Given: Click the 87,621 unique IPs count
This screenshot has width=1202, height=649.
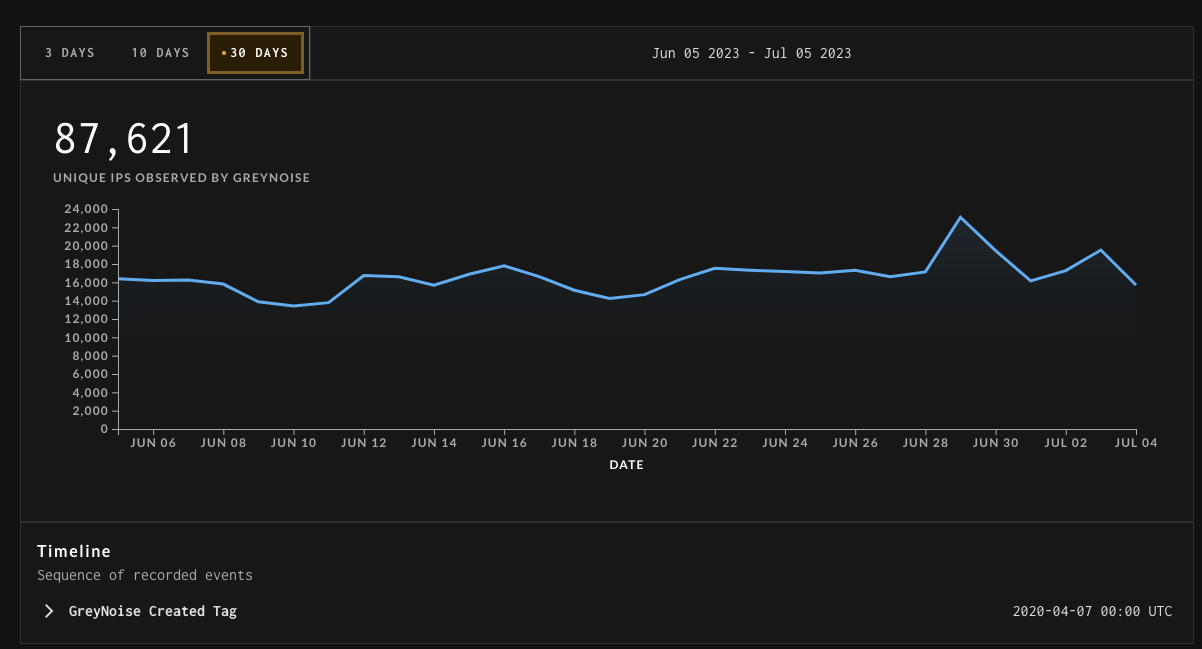Looking at the screenshot, I should [124, 139].
